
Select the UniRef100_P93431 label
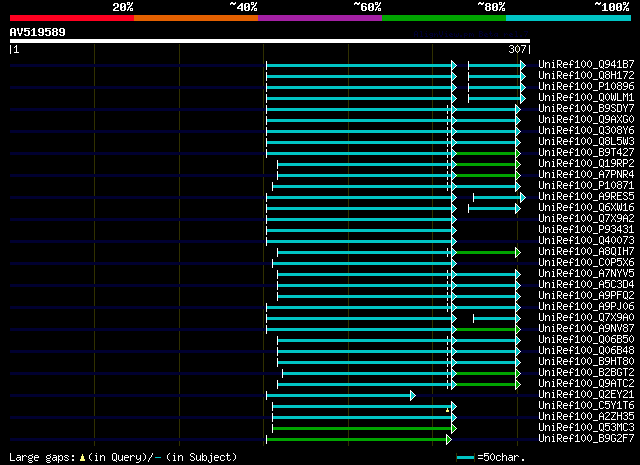tap(586, 229)
